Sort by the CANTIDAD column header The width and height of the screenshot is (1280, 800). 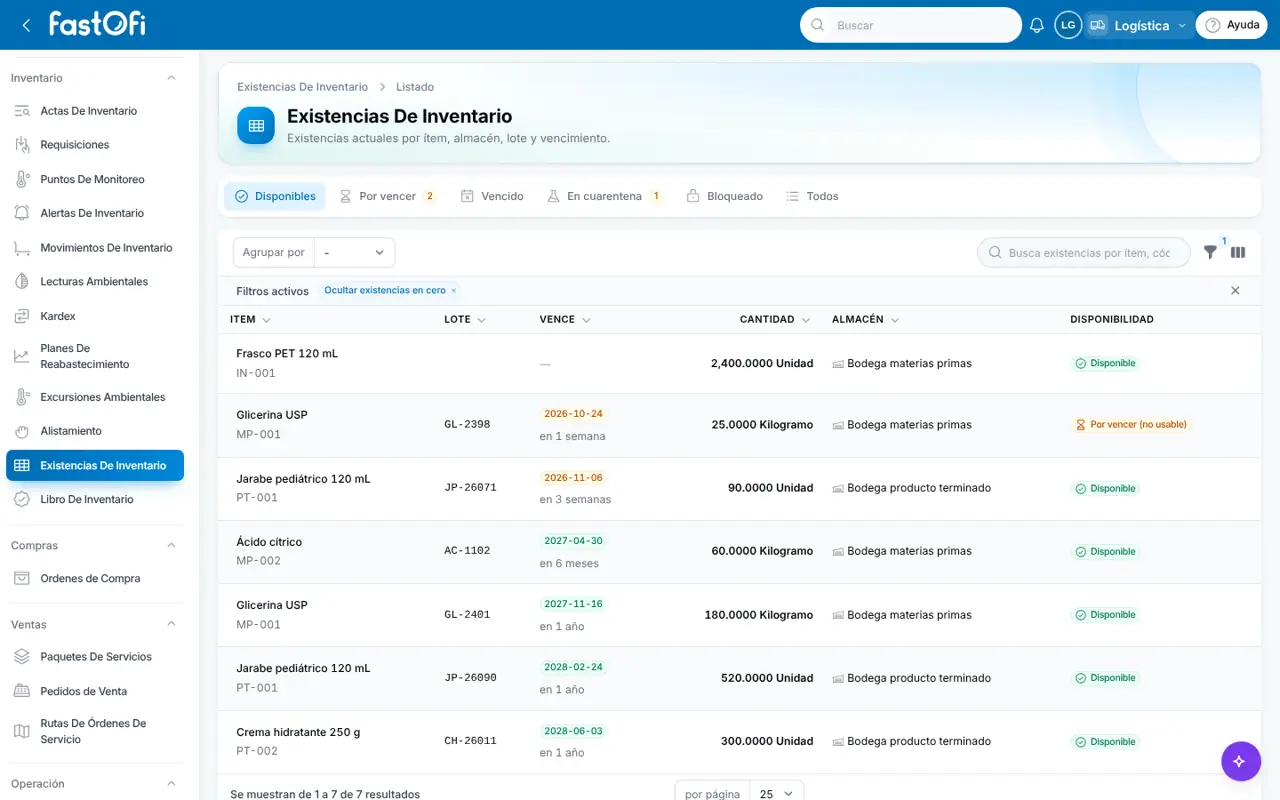[x=775, y=320]
